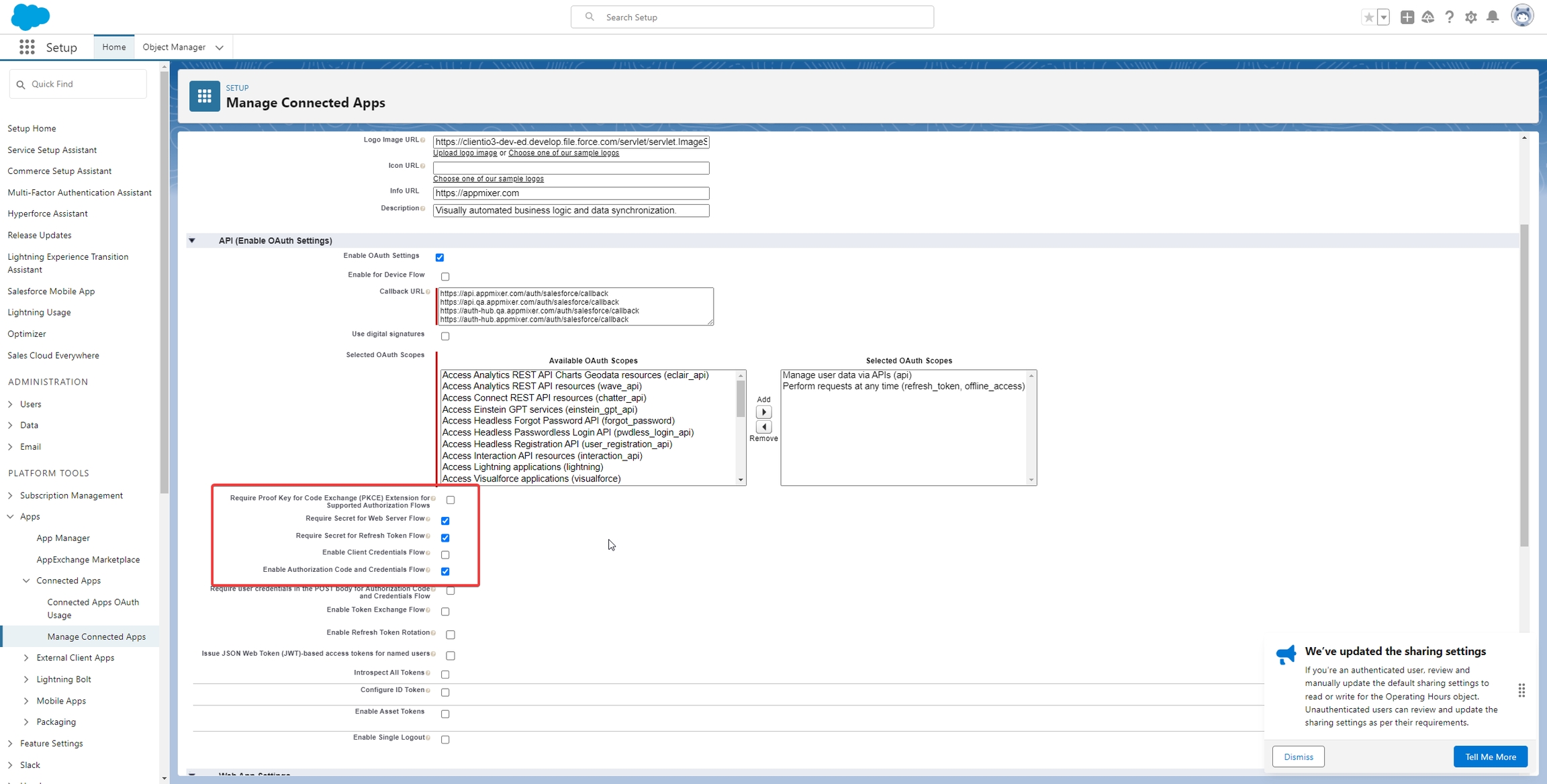Collapse the API Enable OAuth Settings section
This screenshot has width=1547, height=784.
point(192,240)
